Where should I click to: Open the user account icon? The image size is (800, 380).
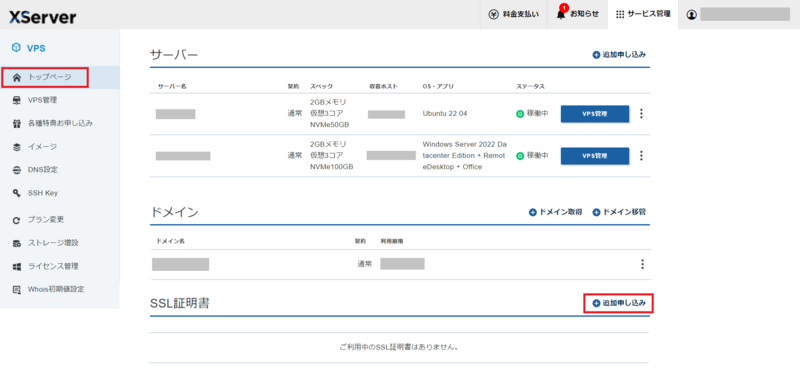[x=692, y=15]
